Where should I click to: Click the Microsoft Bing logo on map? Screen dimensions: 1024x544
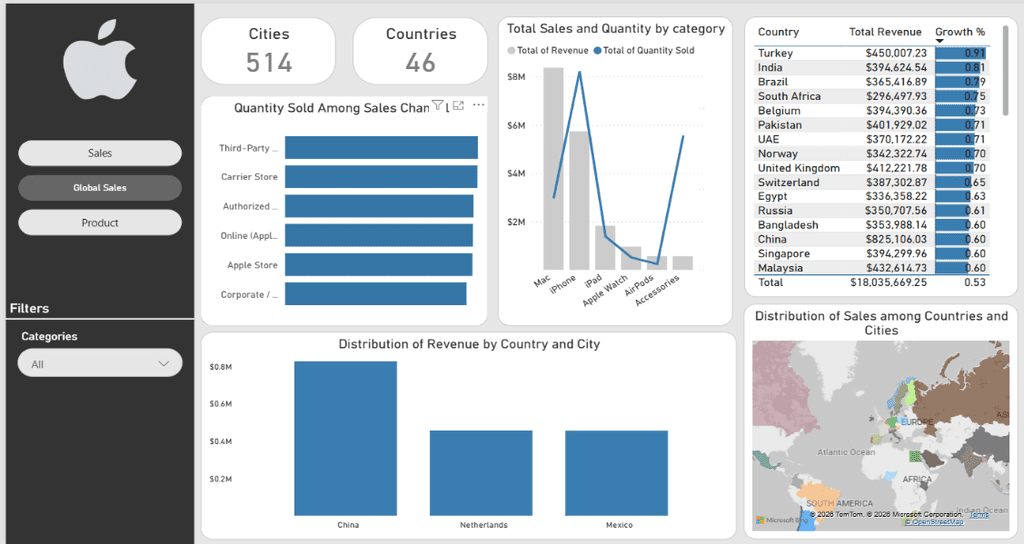click(x=781, y=520)
